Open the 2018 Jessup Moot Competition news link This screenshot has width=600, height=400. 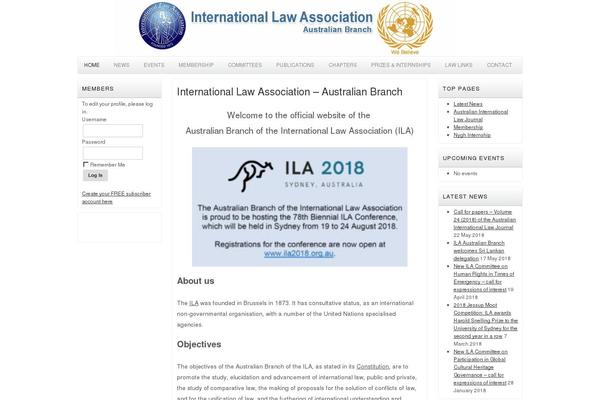[x=486, y=321]
